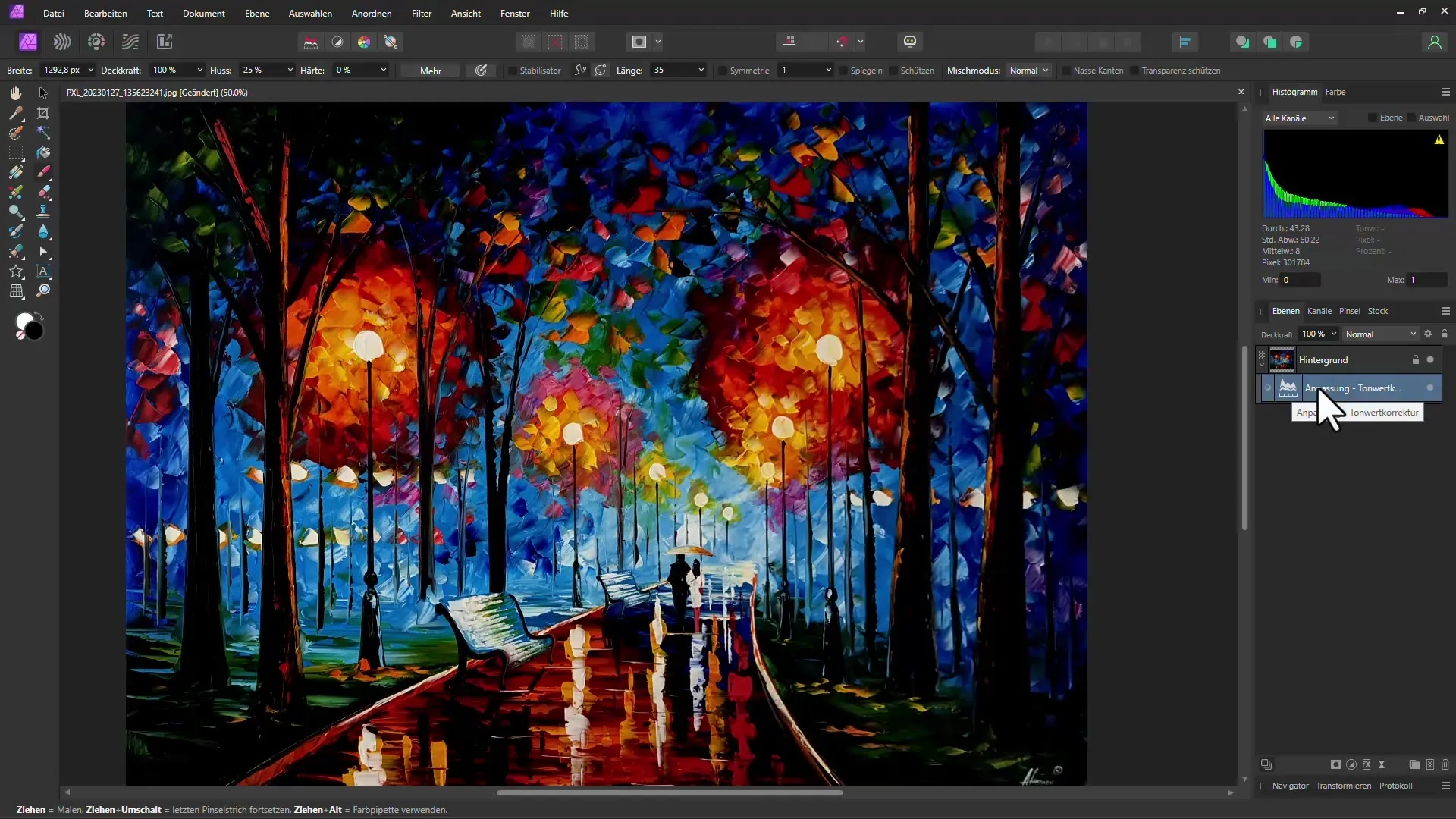The width and height of the screenshot is (1456, 819).
Task: Switch to the Liquify Persona
Action: click(62, 42)
